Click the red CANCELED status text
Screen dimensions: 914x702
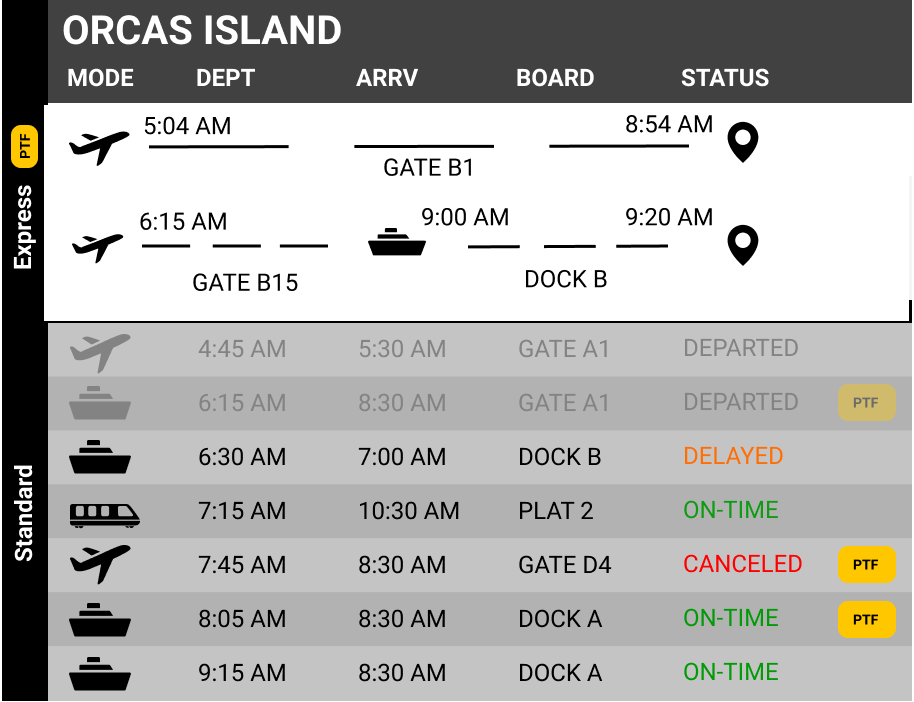pos(743,564)
